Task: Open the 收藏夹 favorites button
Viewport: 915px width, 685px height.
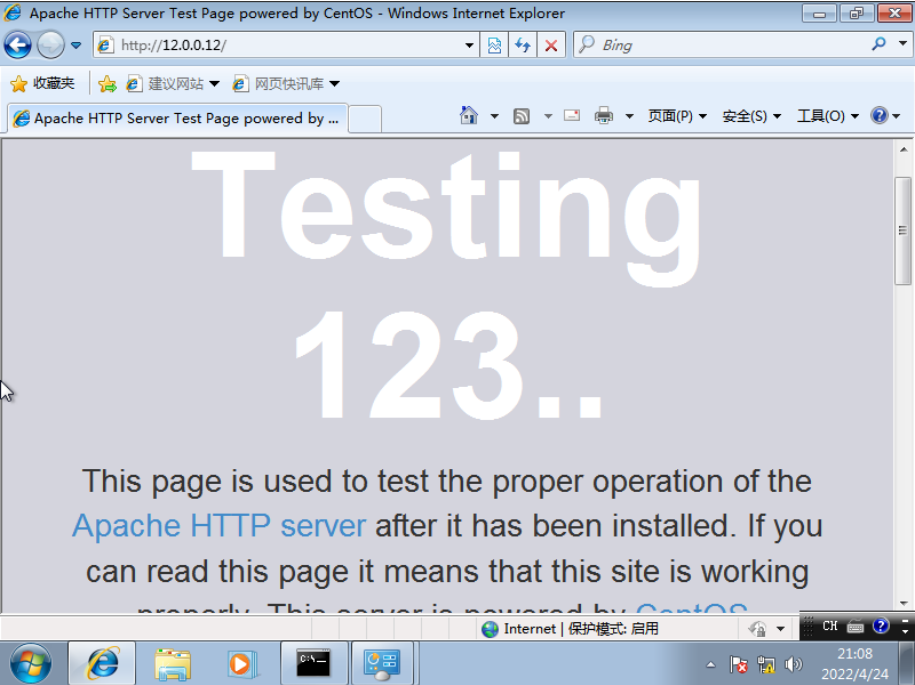Action: [43, 83]
